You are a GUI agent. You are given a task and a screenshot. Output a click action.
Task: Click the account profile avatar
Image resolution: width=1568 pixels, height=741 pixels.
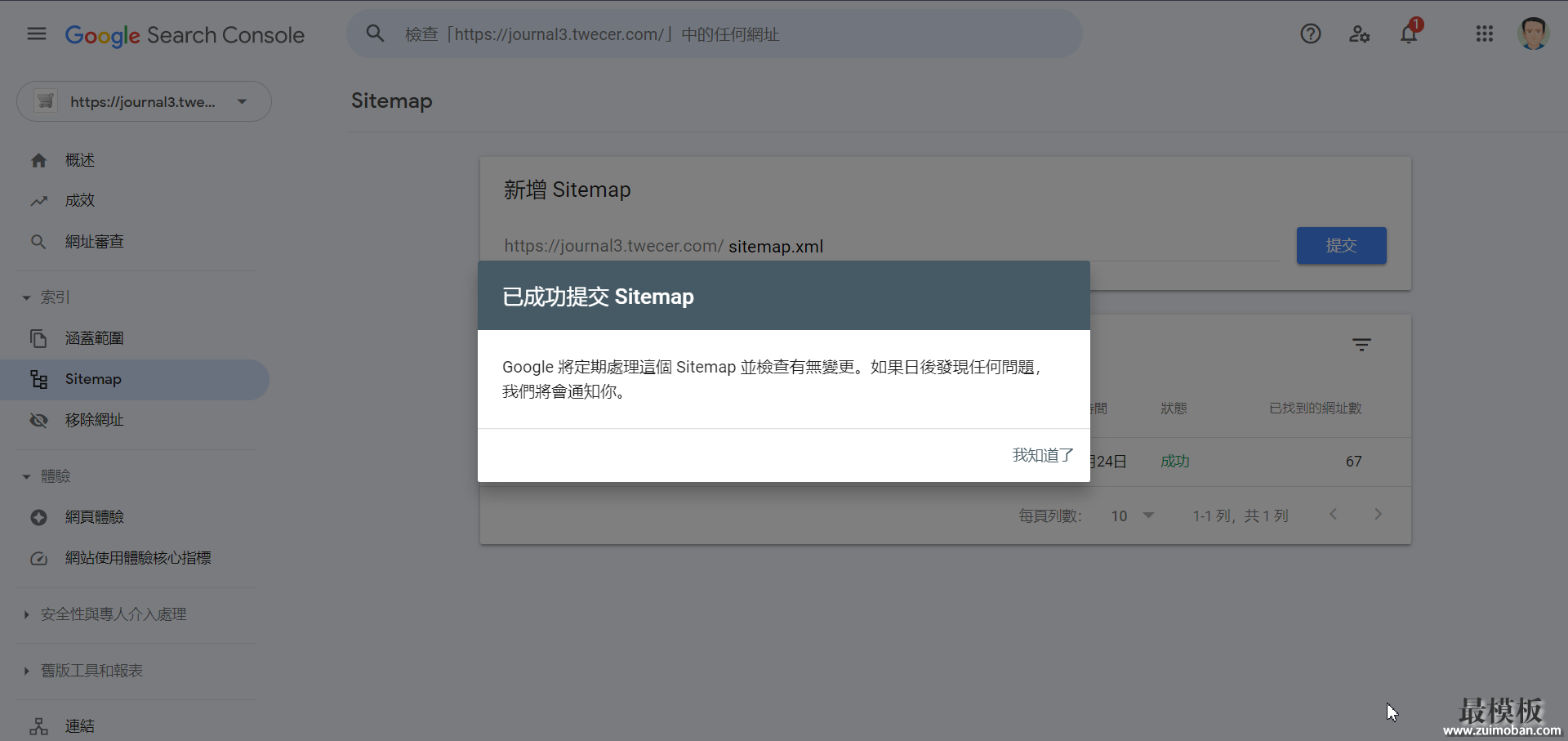(1533, 34)
